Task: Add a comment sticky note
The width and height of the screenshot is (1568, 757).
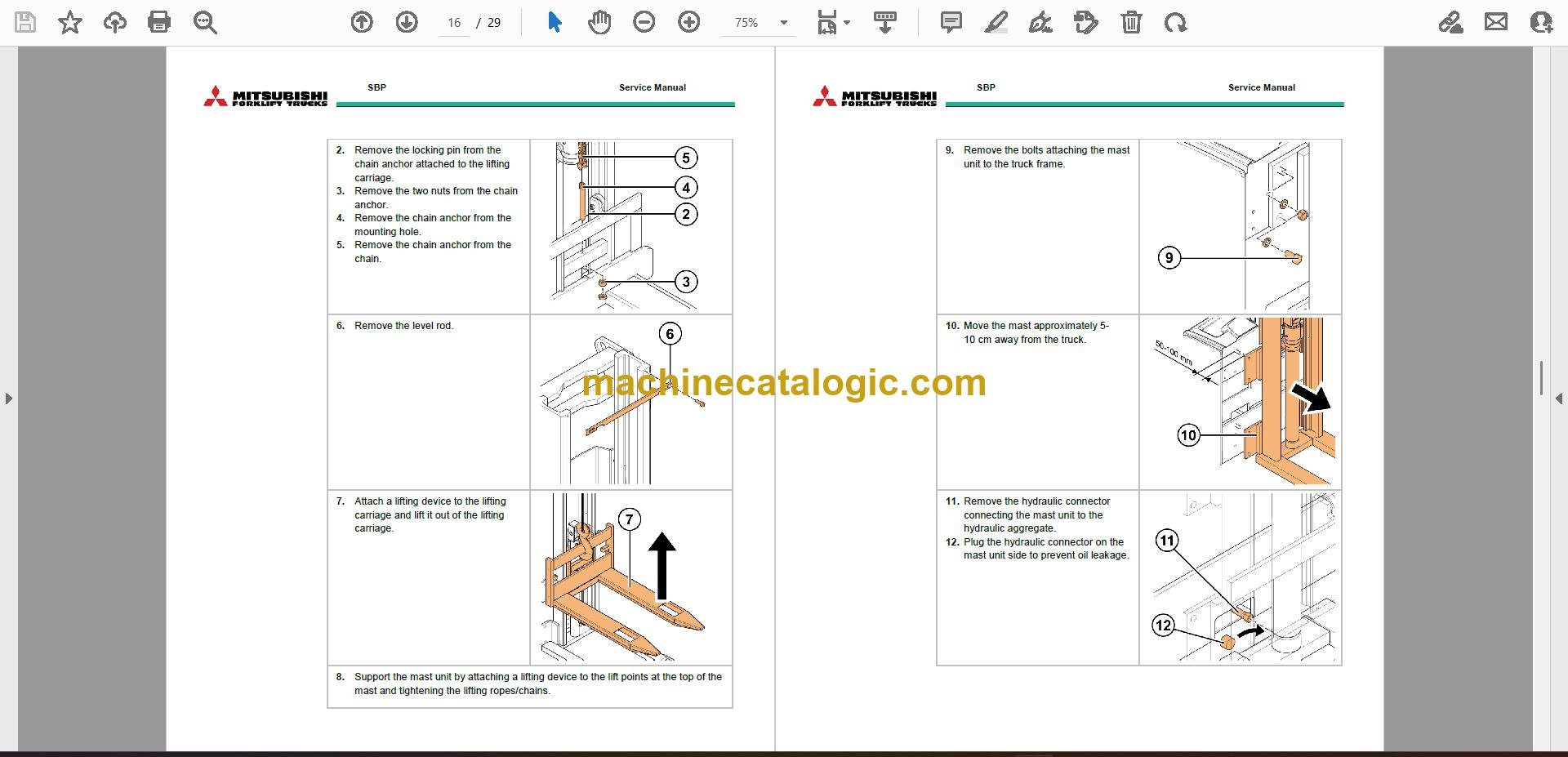Action: (951, 22)
